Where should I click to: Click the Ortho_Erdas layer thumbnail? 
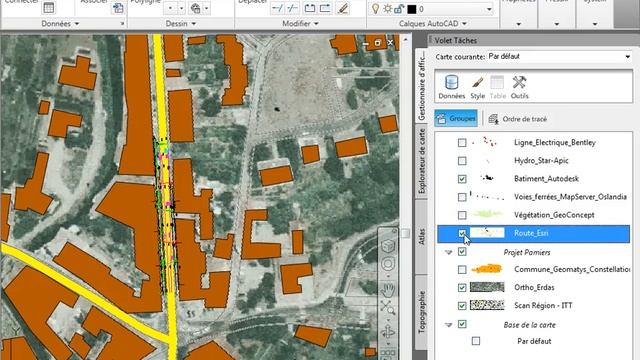487,287
